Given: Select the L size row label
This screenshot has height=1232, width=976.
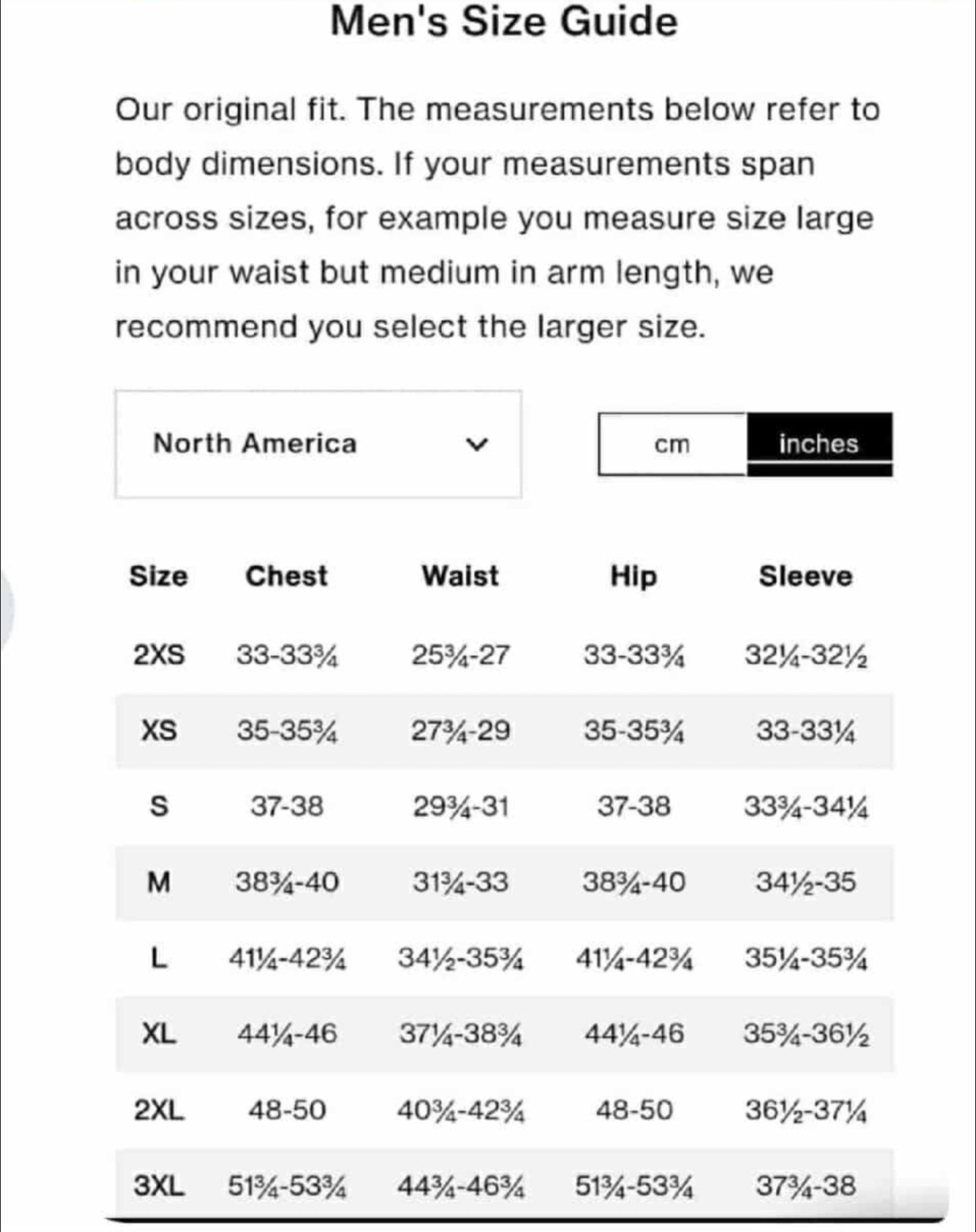Looking at the screenshot, I should pyautogui.click(x=159, y=959).
